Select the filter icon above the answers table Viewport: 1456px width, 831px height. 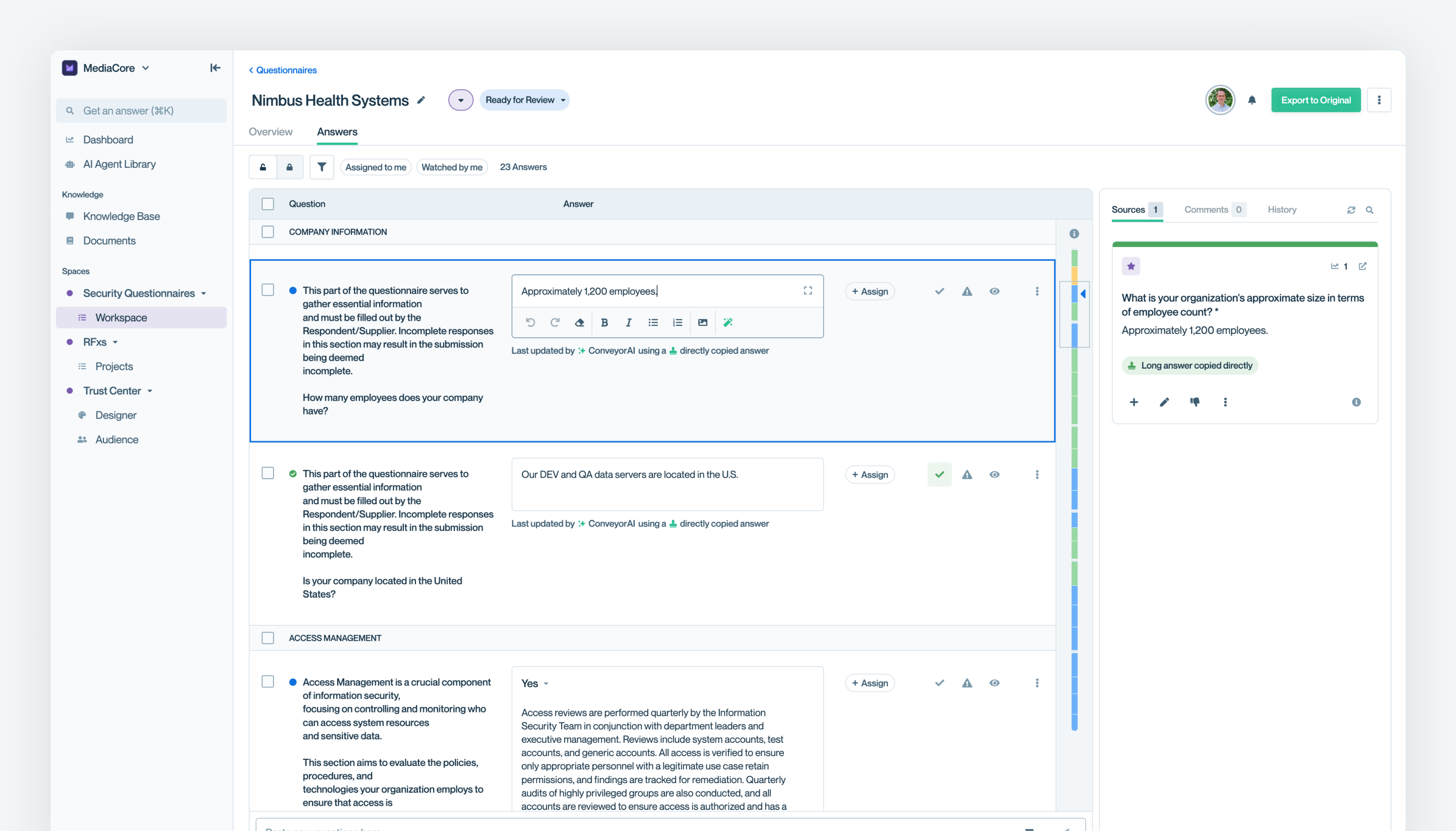322,167
